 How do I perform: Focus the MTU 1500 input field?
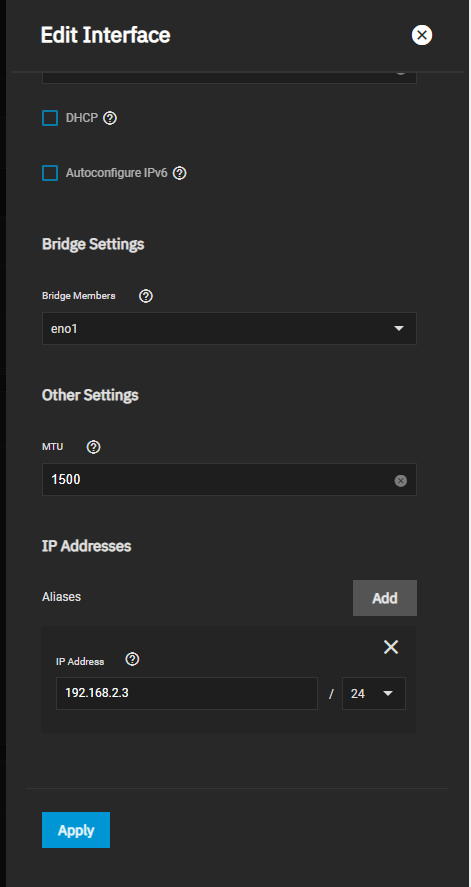click(229, 480)
